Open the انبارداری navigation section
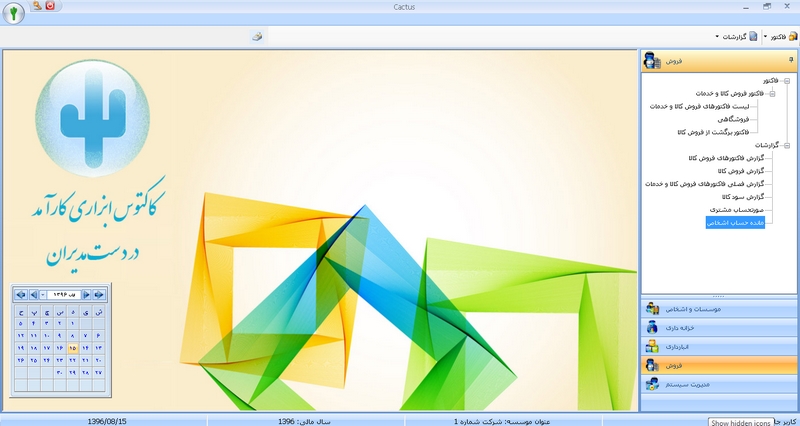Viewport: 800px width, 426px height. point(719,346)
